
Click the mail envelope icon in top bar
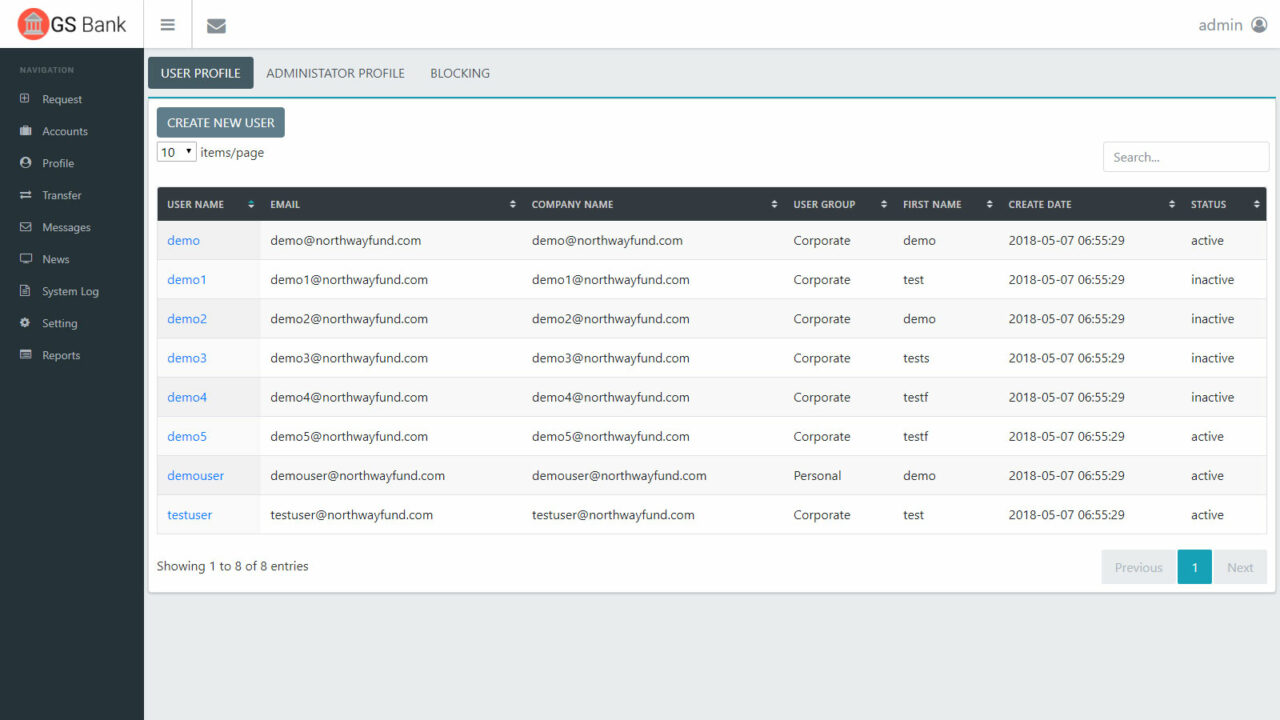click(x=216, y=24)
